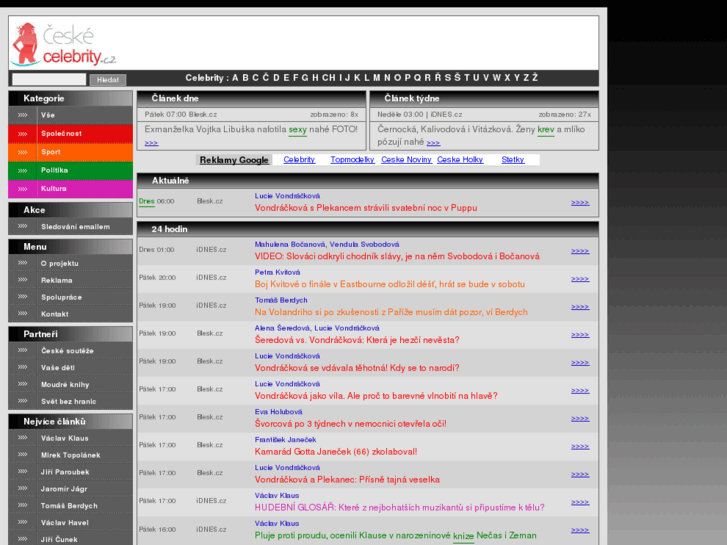
Task: Click the Reklamy Google label
Action: [x=234, y=160]
